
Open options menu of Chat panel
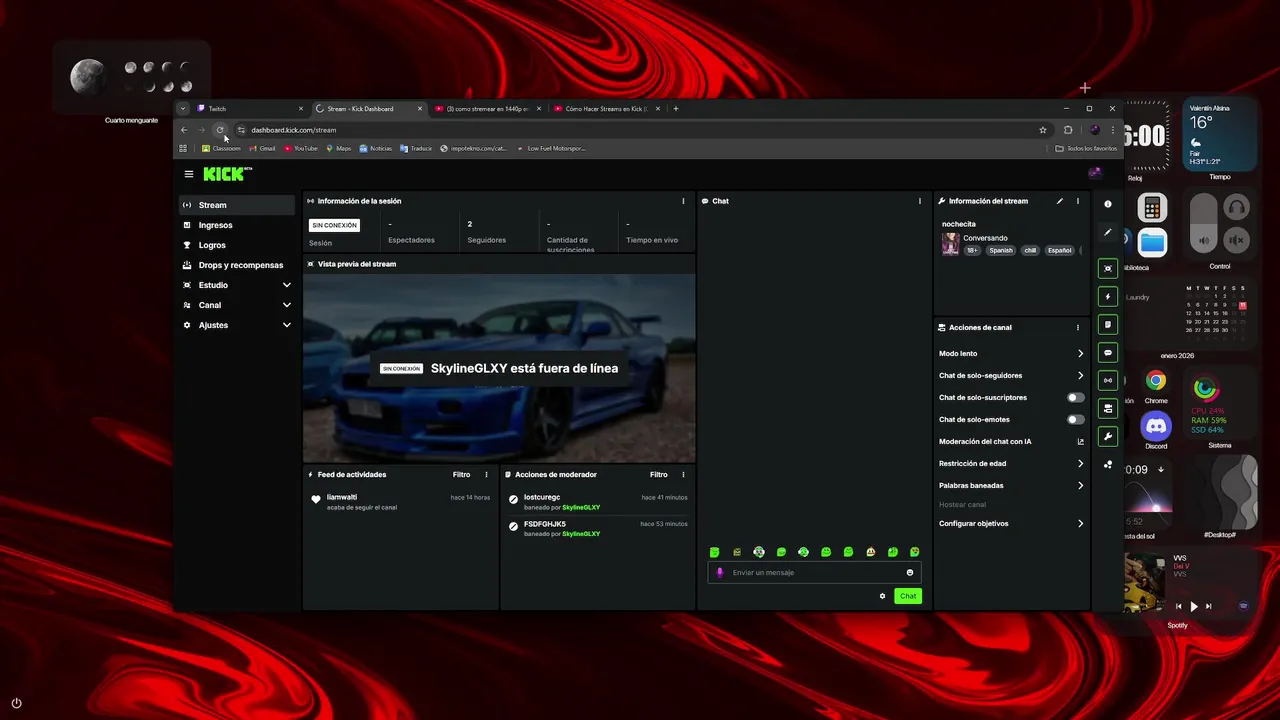click(x=920, y=201)
